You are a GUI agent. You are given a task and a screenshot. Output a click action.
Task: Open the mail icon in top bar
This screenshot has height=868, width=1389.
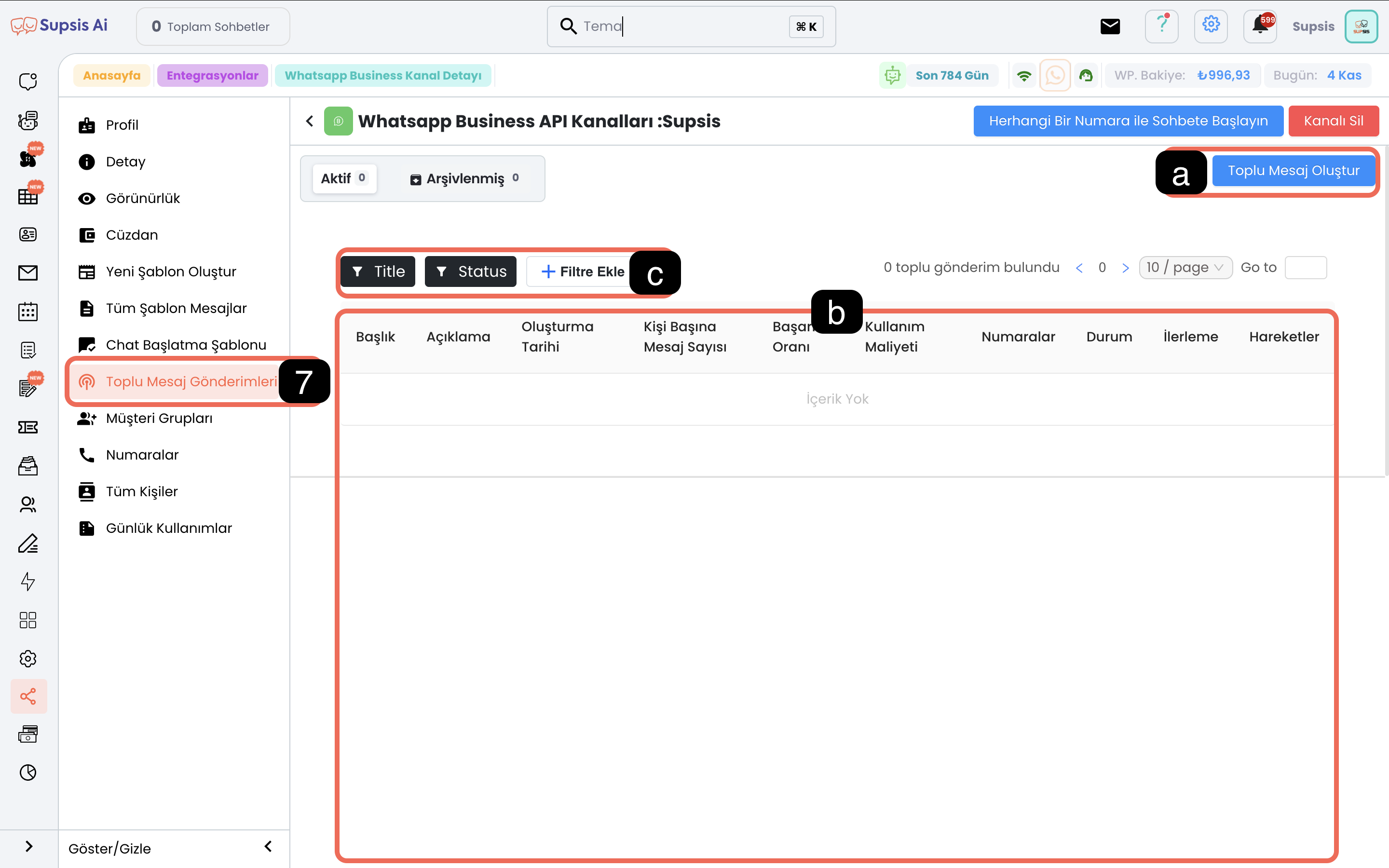click(x=1110, y=27)
